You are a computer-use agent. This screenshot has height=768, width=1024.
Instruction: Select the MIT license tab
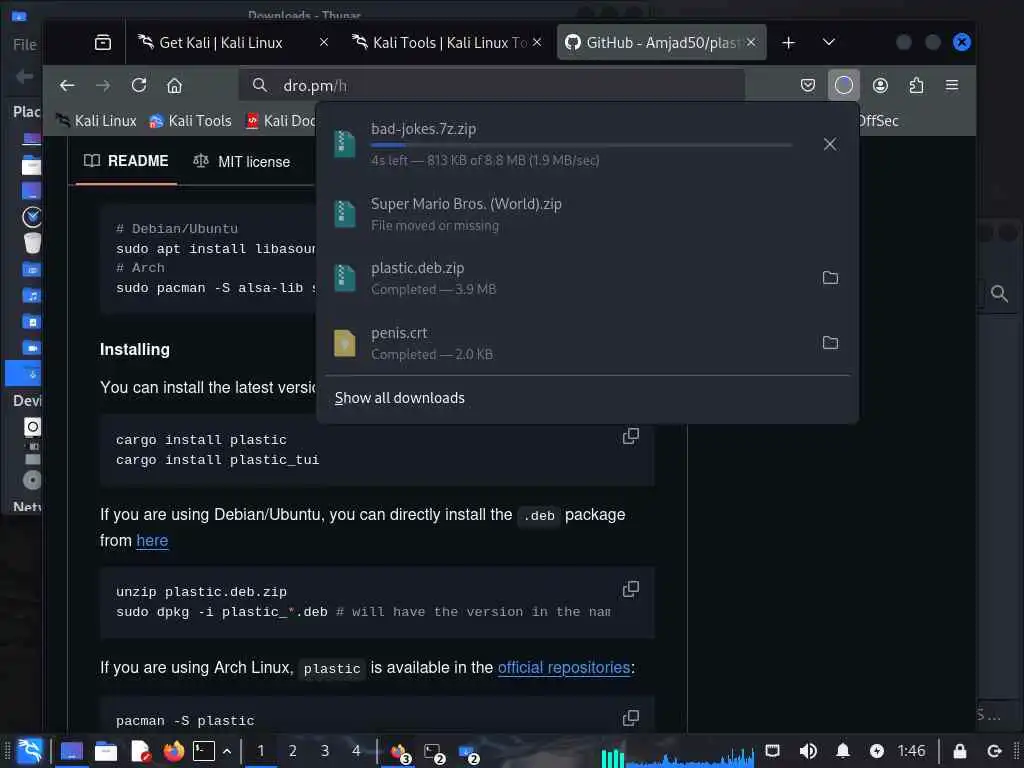242,161
